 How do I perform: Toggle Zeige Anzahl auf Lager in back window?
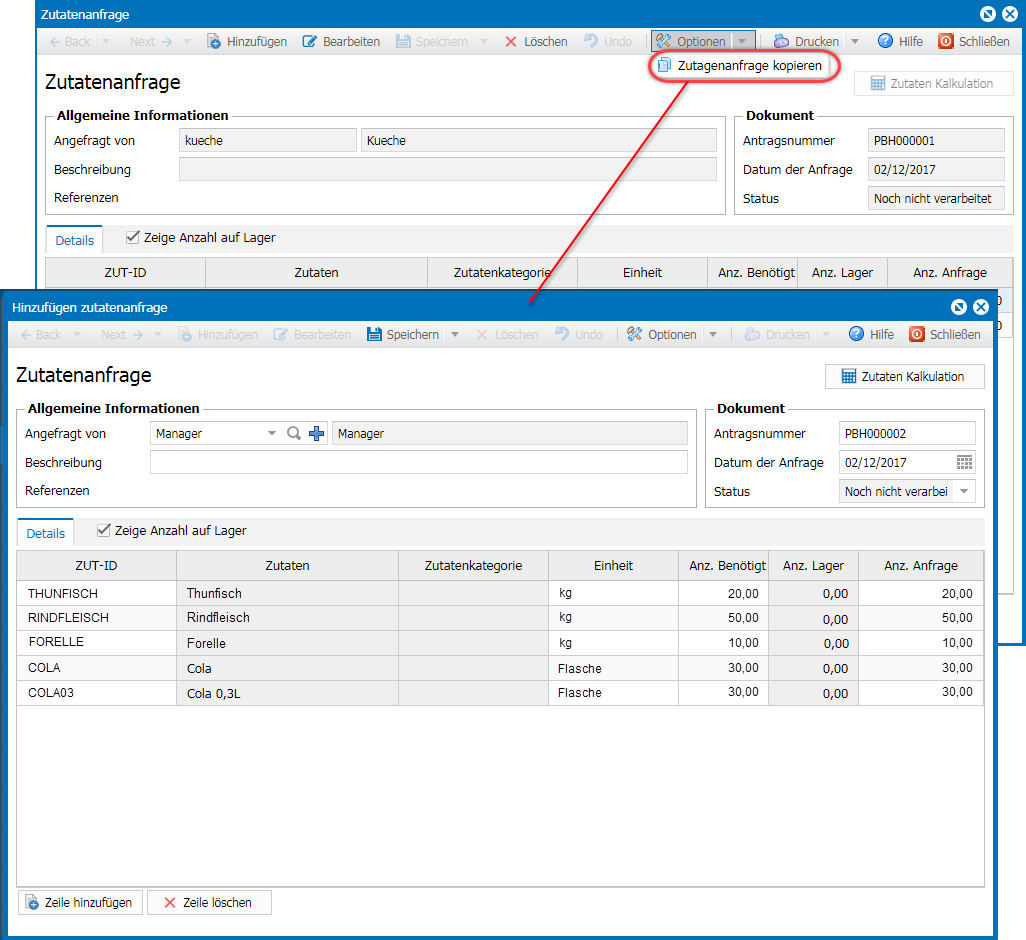[133, 237]
